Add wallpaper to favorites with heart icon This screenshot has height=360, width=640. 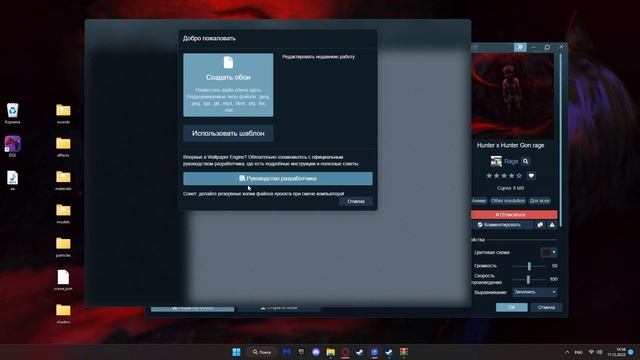(531, 176)
